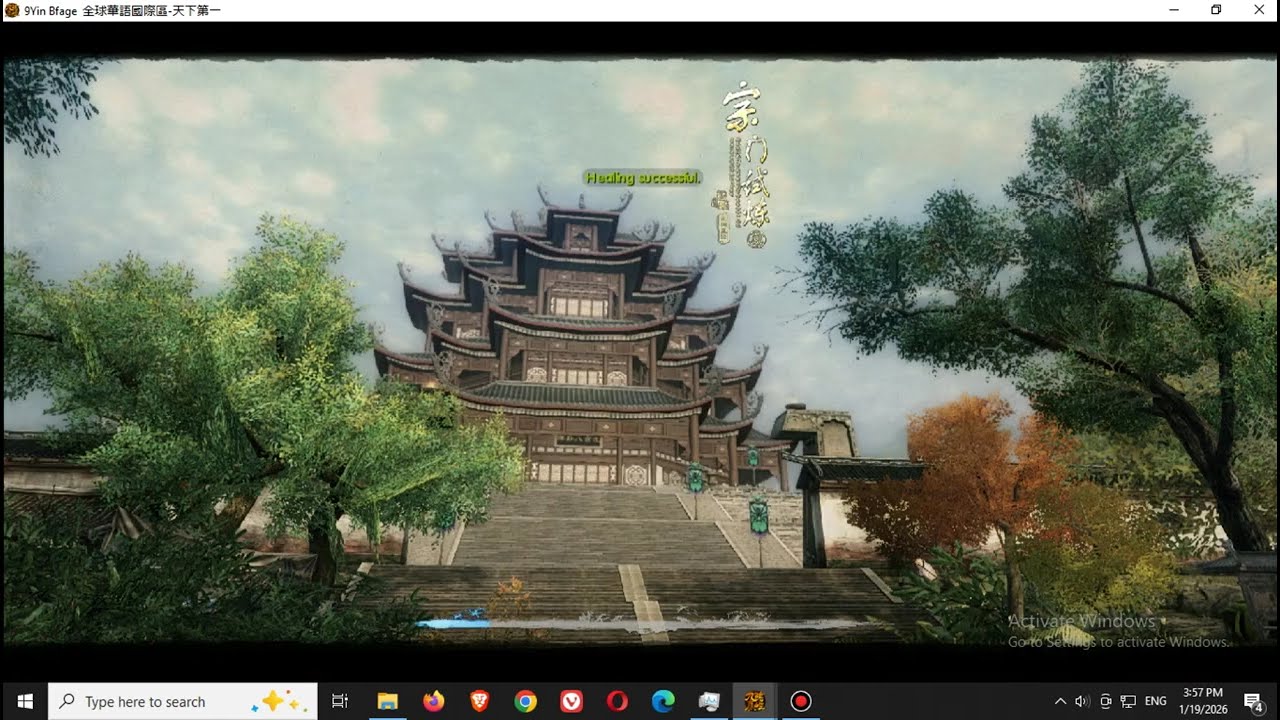Viewport: 1280px width, 720px height.
Task: Launch Firefox from the taskbar
Action: (x=433, y=701)
